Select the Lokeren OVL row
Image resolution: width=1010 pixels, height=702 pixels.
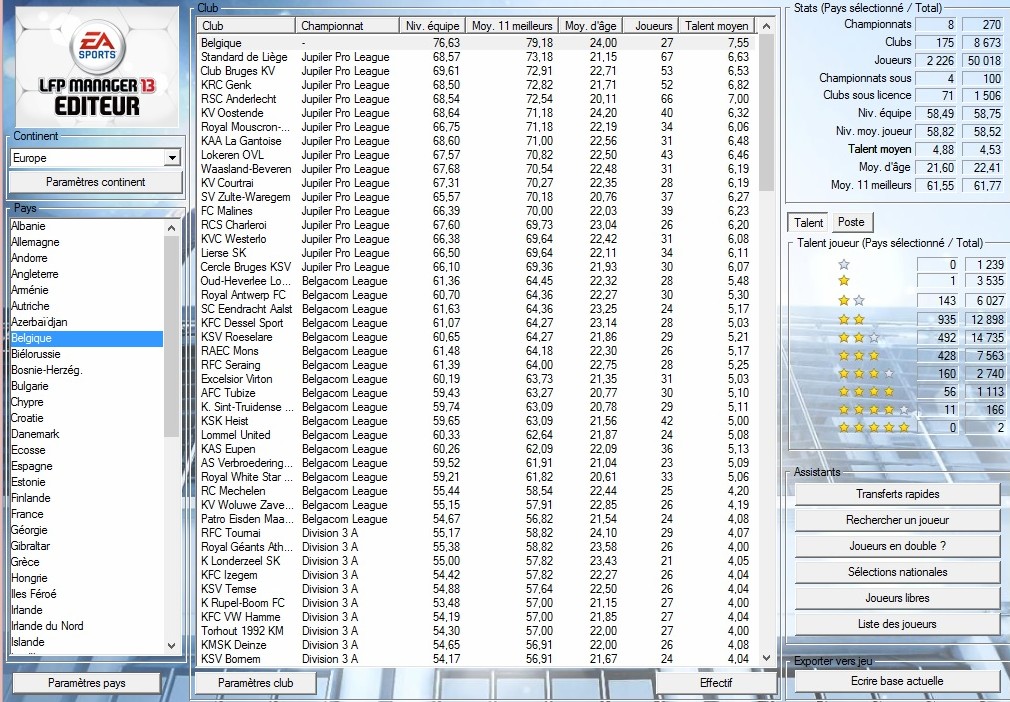(x=477, y=155)
